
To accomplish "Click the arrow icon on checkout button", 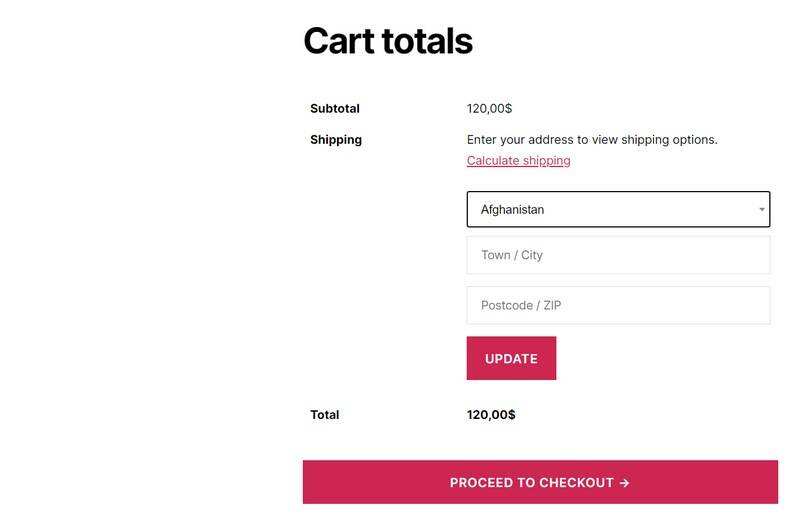I will [624, 483].
